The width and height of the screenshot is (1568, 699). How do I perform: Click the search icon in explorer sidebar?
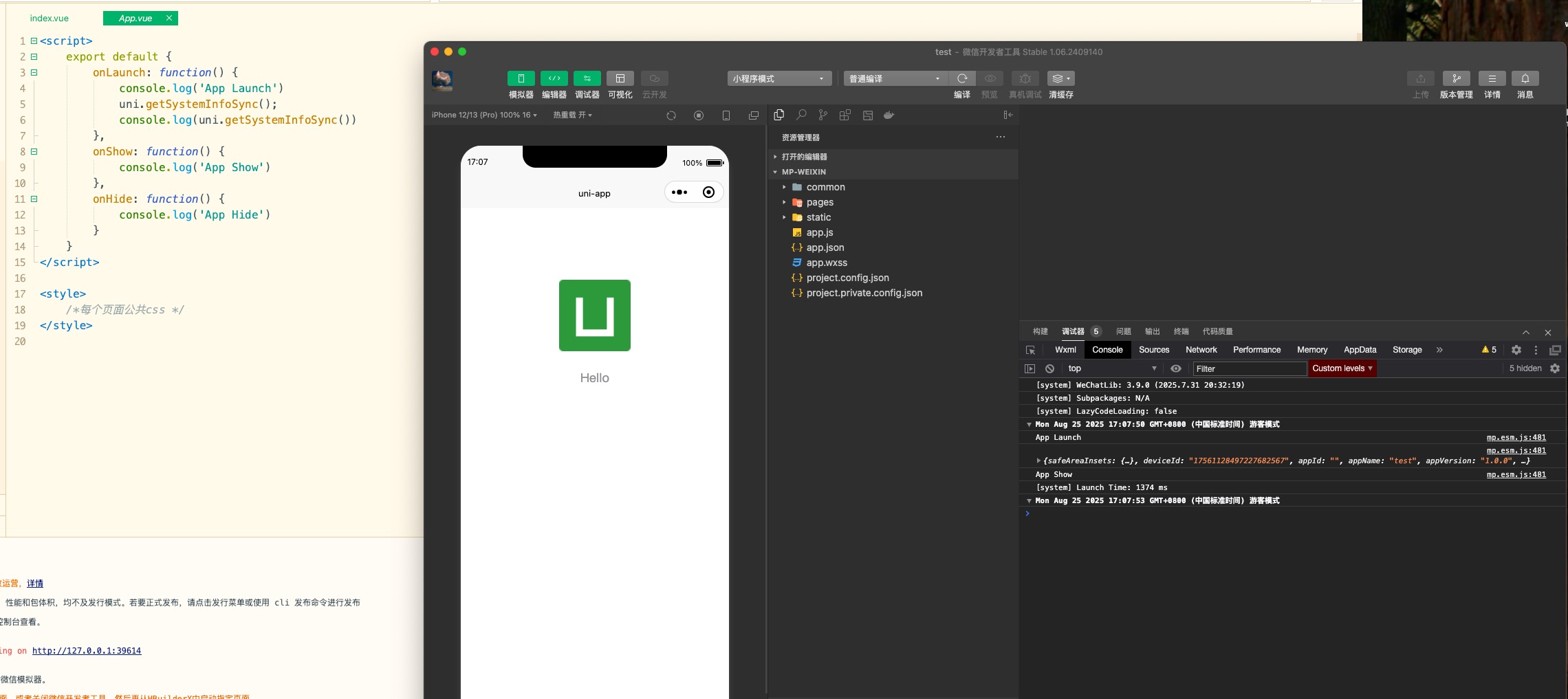801,115
